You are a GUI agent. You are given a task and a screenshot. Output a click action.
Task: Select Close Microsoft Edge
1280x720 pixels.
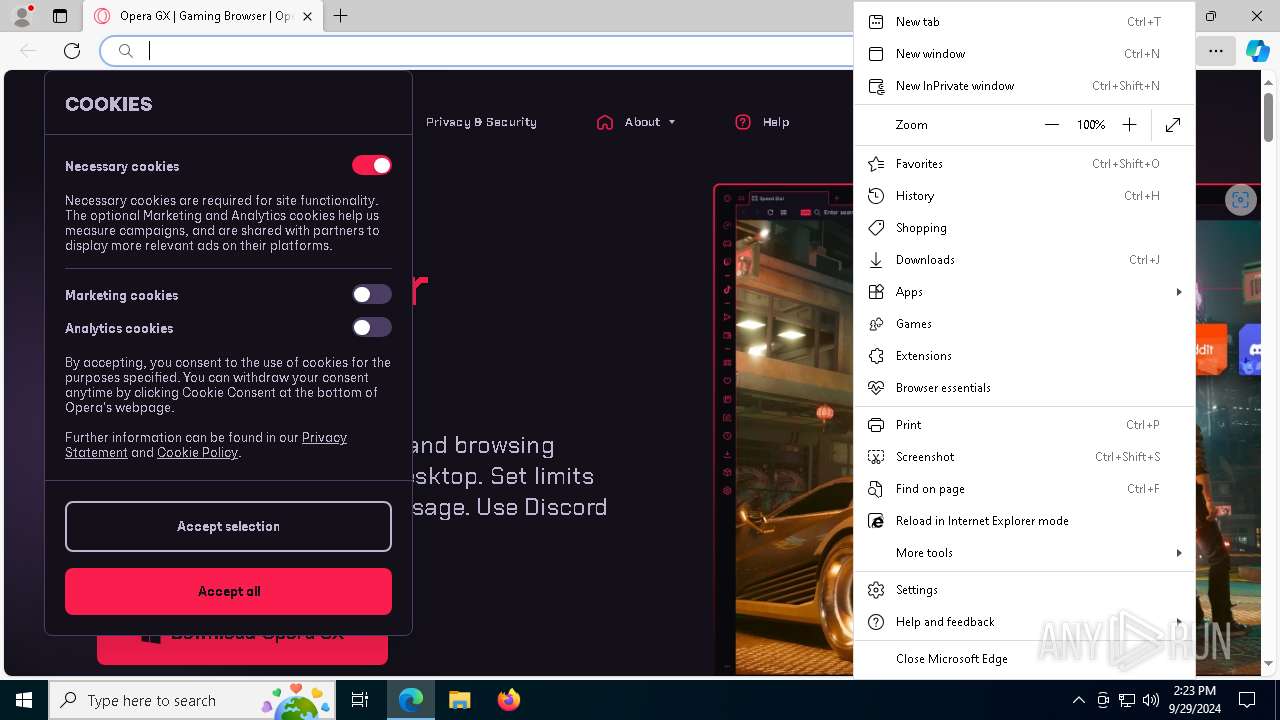1024,659
